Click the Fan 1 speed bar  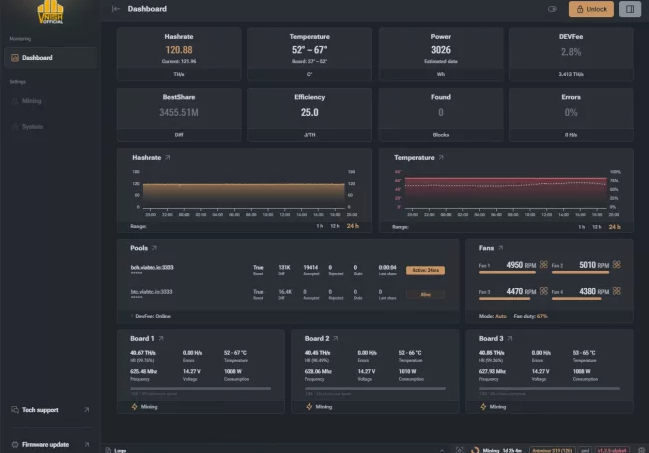click(507, 272)
